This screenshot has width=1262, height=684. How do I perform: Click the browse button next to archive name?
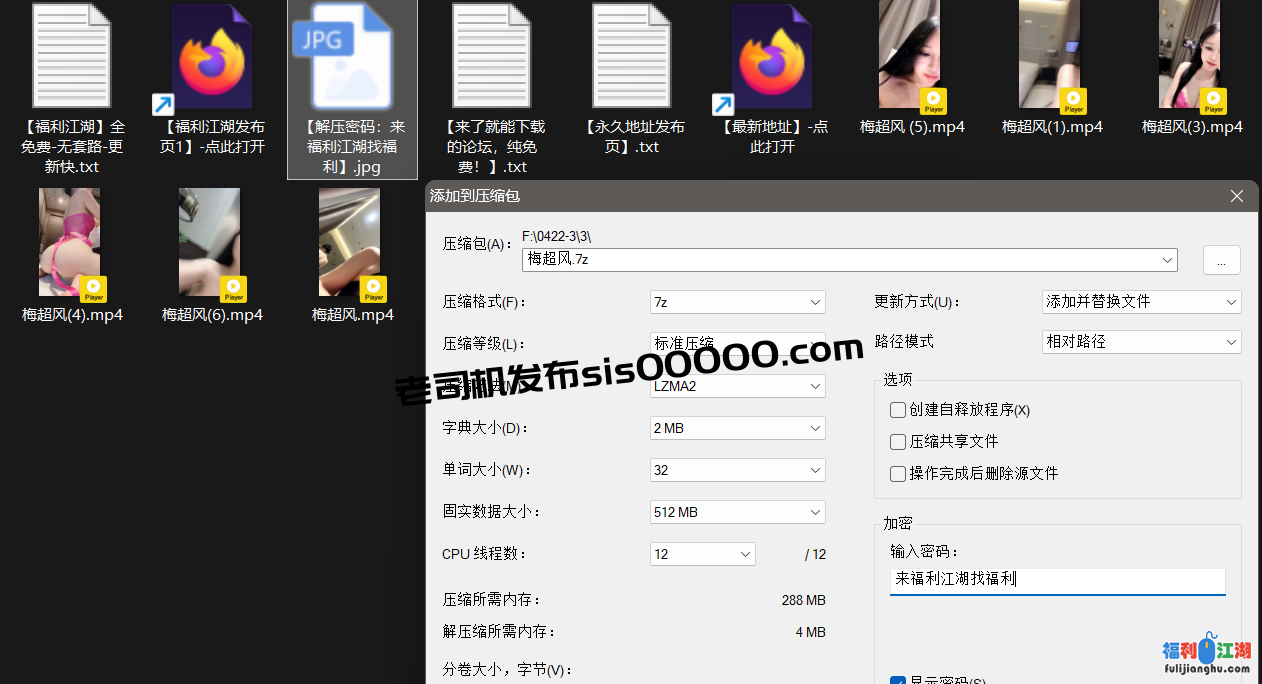1221,260
